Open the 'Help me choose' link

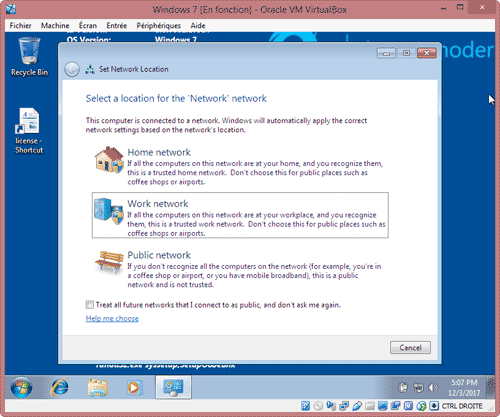pyautogui.click(x=112, y=318)
